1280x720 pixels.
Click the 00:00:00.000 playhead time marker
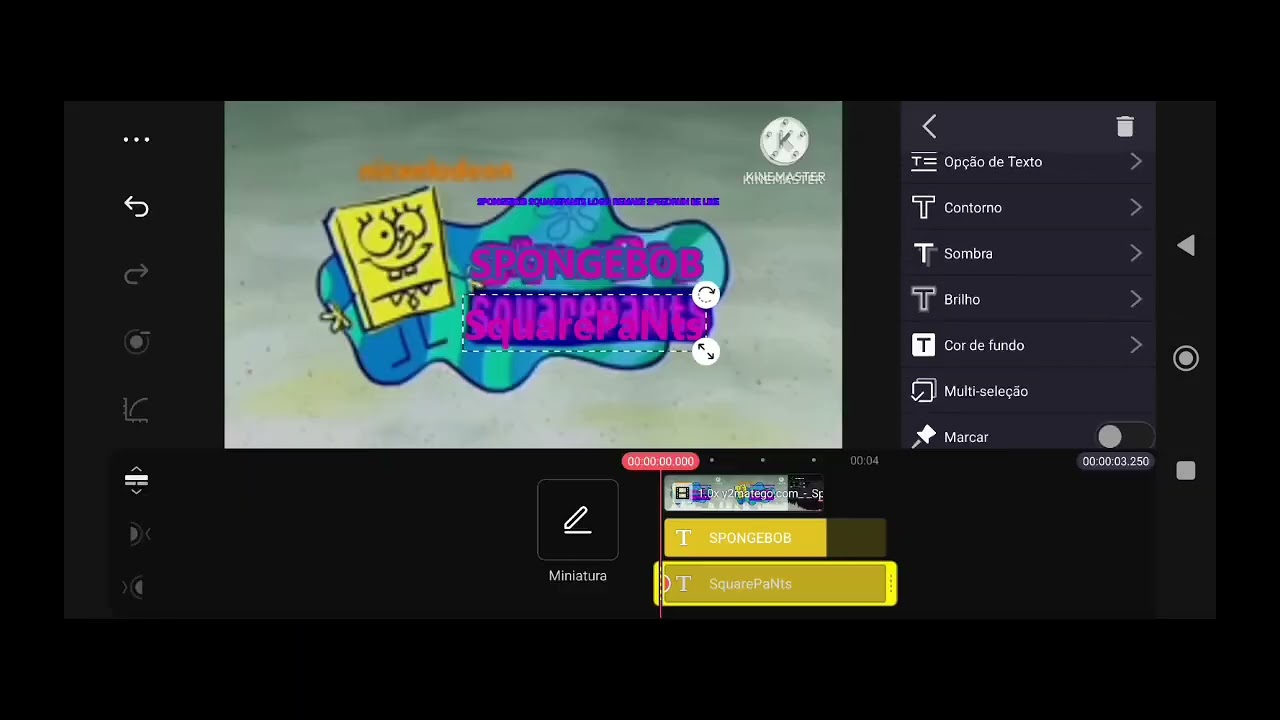[660, 461]
